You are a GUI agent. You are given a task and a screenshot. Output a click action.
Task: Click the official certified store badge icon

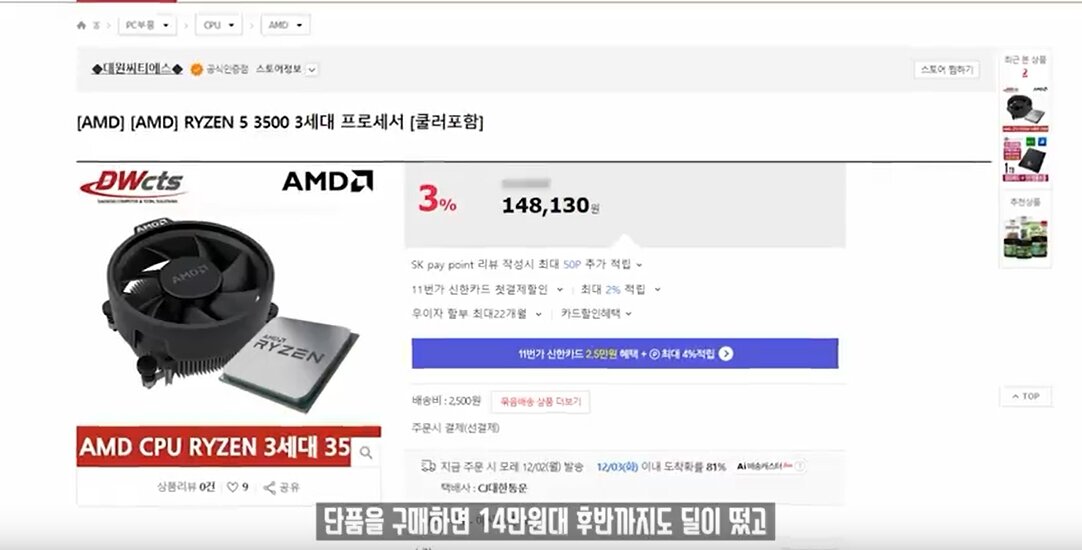(197, 70)
